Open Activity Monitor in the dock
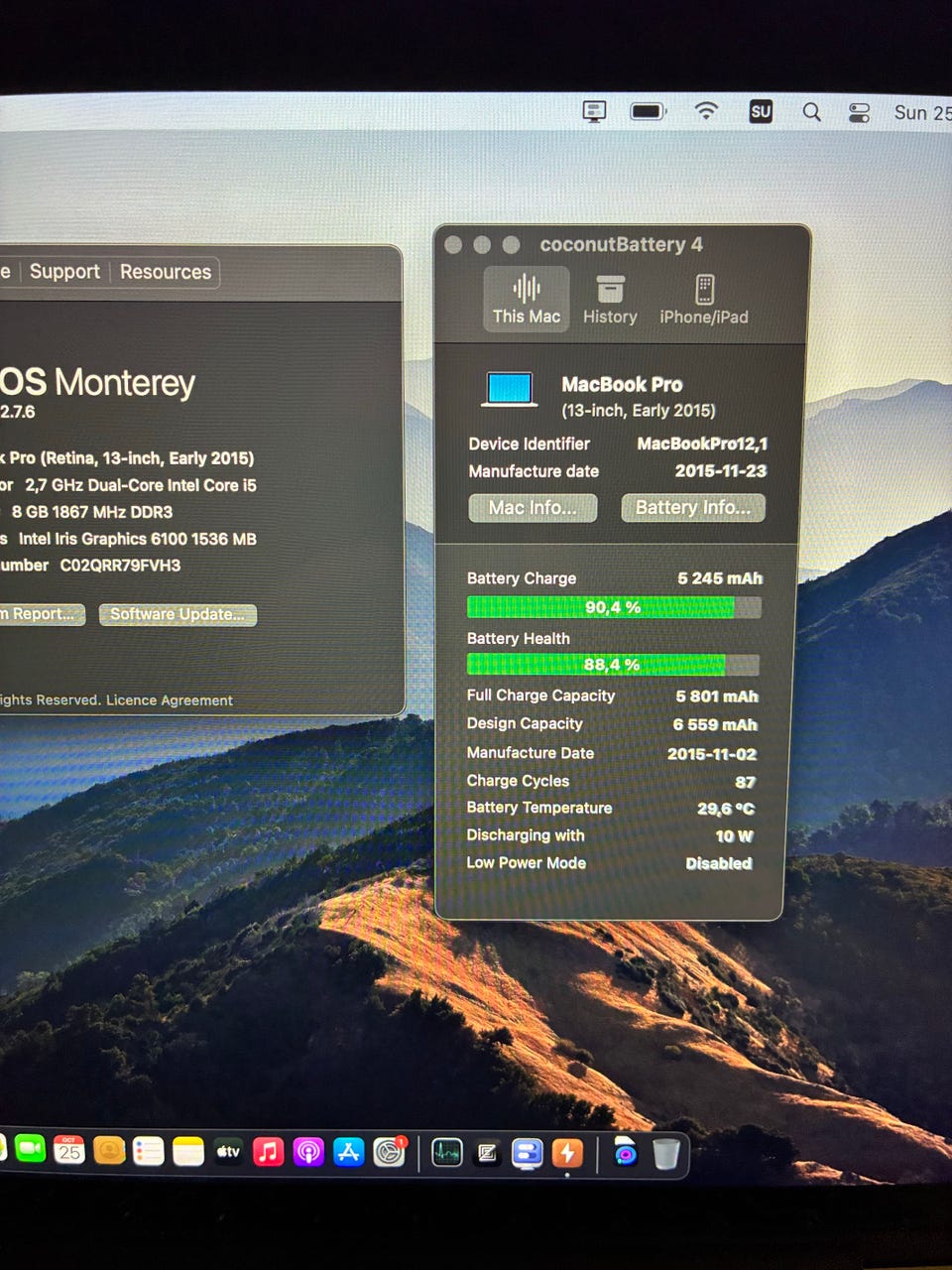952x1270 pixels. point(447,1153)
